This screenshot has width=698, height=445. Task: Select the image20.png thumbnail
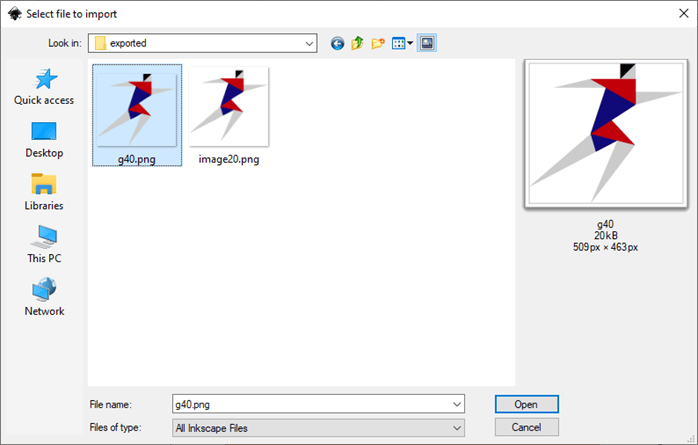229,107
